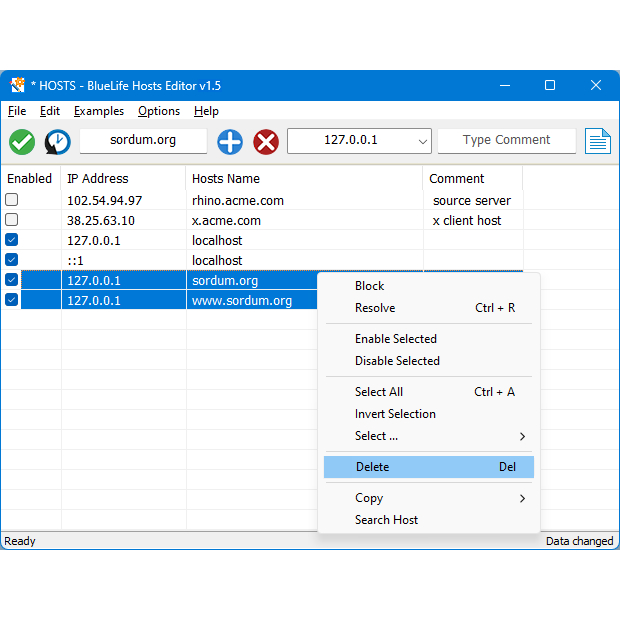Choose Resolve from the context menu

pyautogui.click(x=429, y=308)
